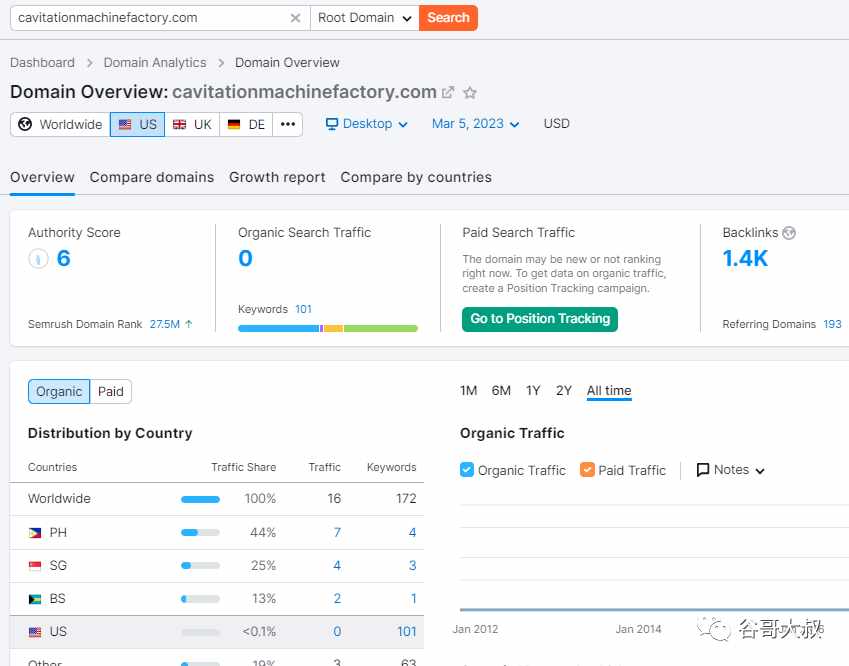The width and height of the screenshot is (849, 666).
Task: Clear the domain search field
Action: click(295, 18)
